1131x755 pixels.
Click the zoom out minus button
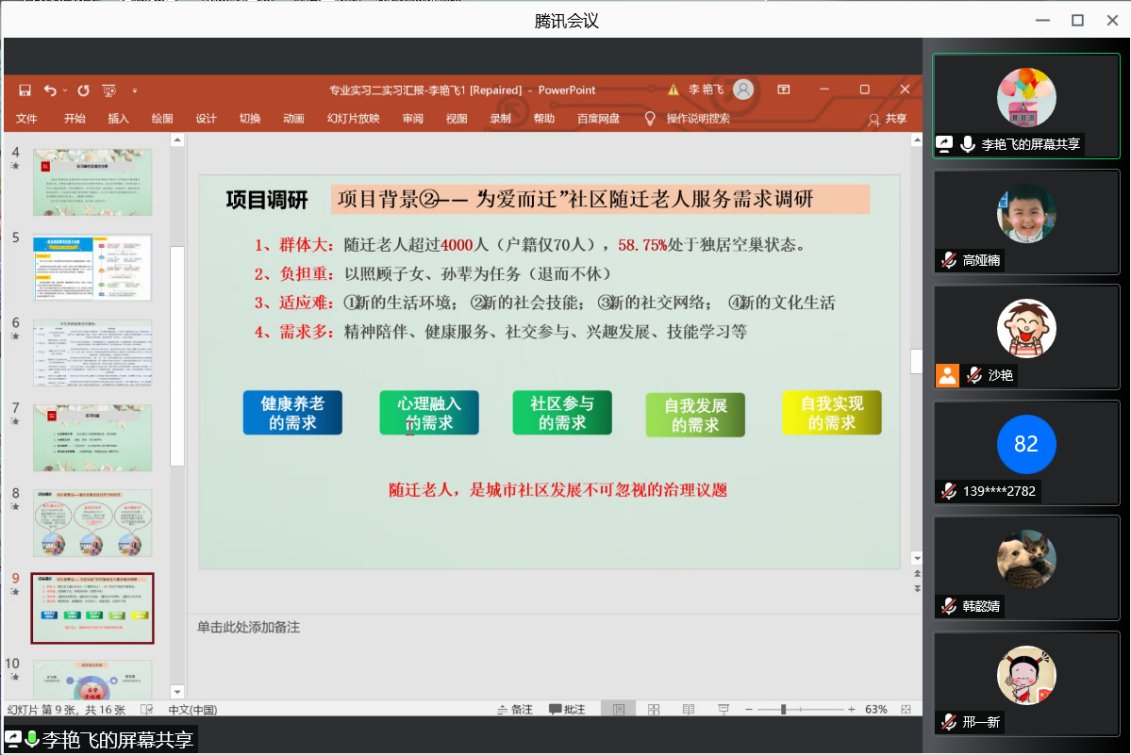click(749, 710)
